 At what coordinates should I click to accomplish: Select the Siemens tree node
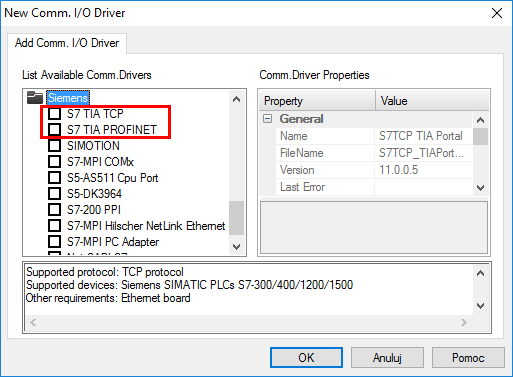[68, 98]
